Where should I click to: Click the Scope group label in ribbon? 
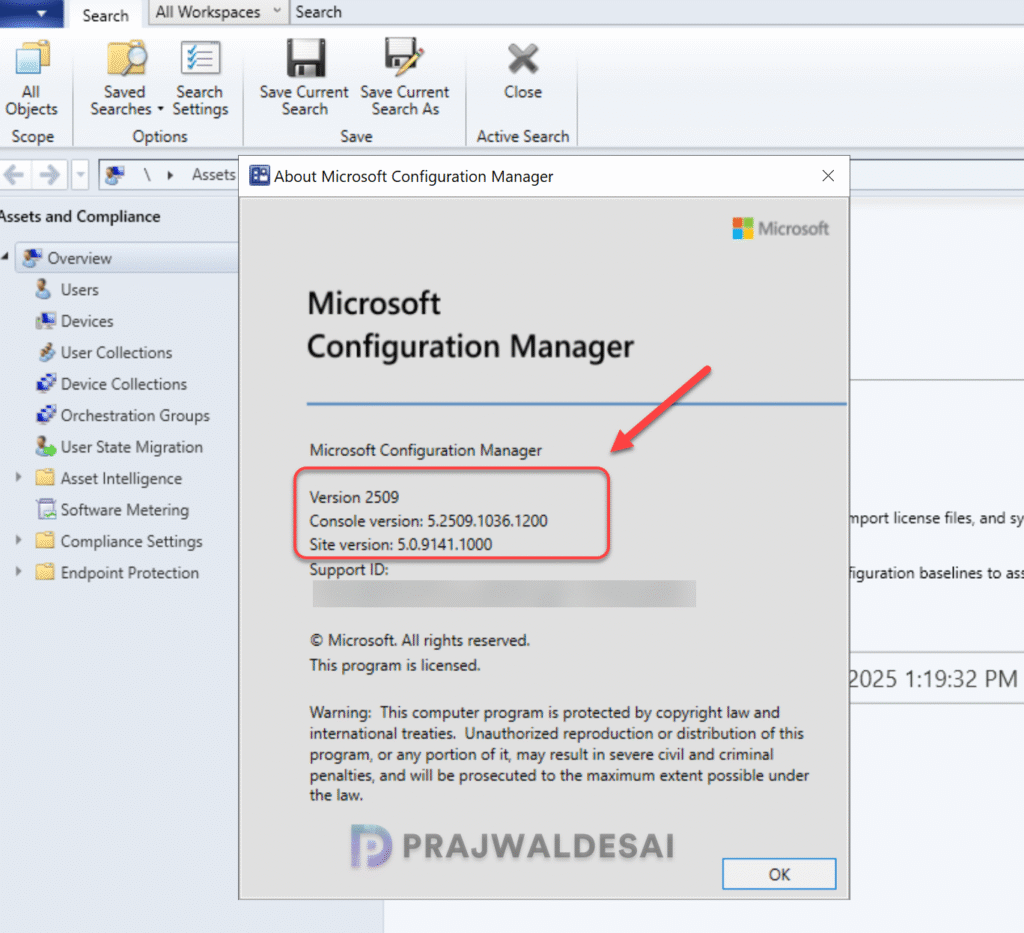[33, 136]
